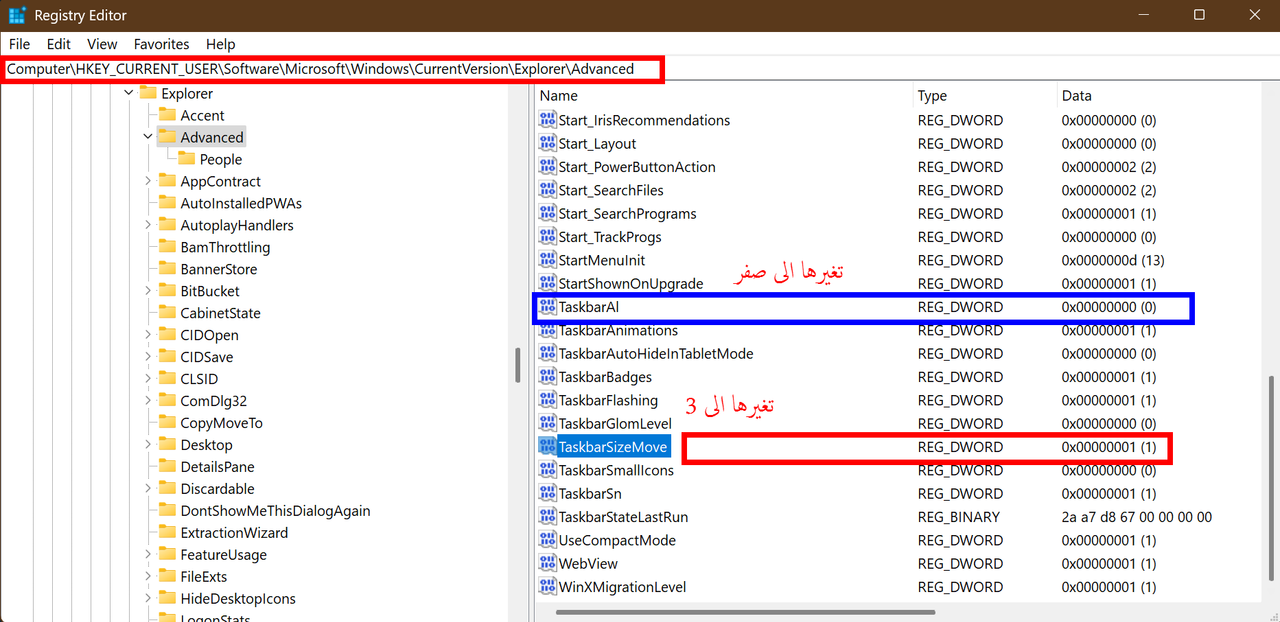Screen dimensions: 1280x622
Task: Select the DontShowMeThisDialogAgain key
Action: pos(275,511)
